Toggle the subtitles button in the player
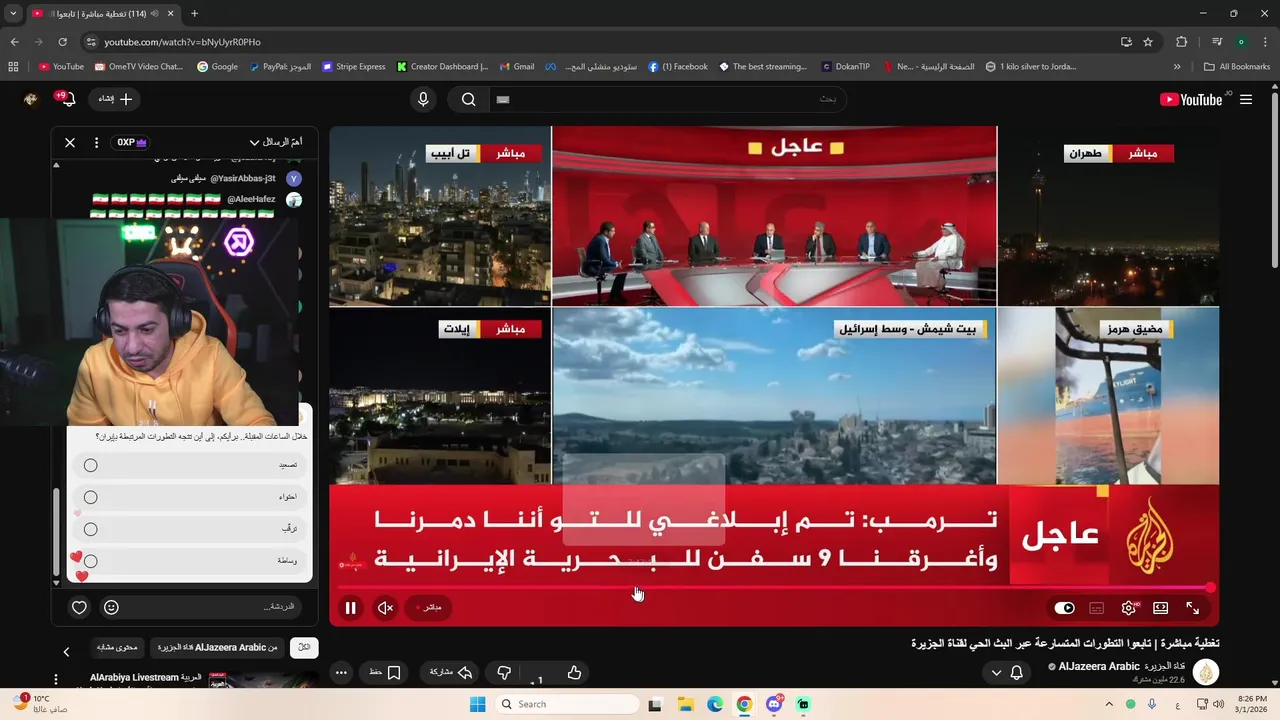Screen dimensions: 1280x720 coord(1097,607)
